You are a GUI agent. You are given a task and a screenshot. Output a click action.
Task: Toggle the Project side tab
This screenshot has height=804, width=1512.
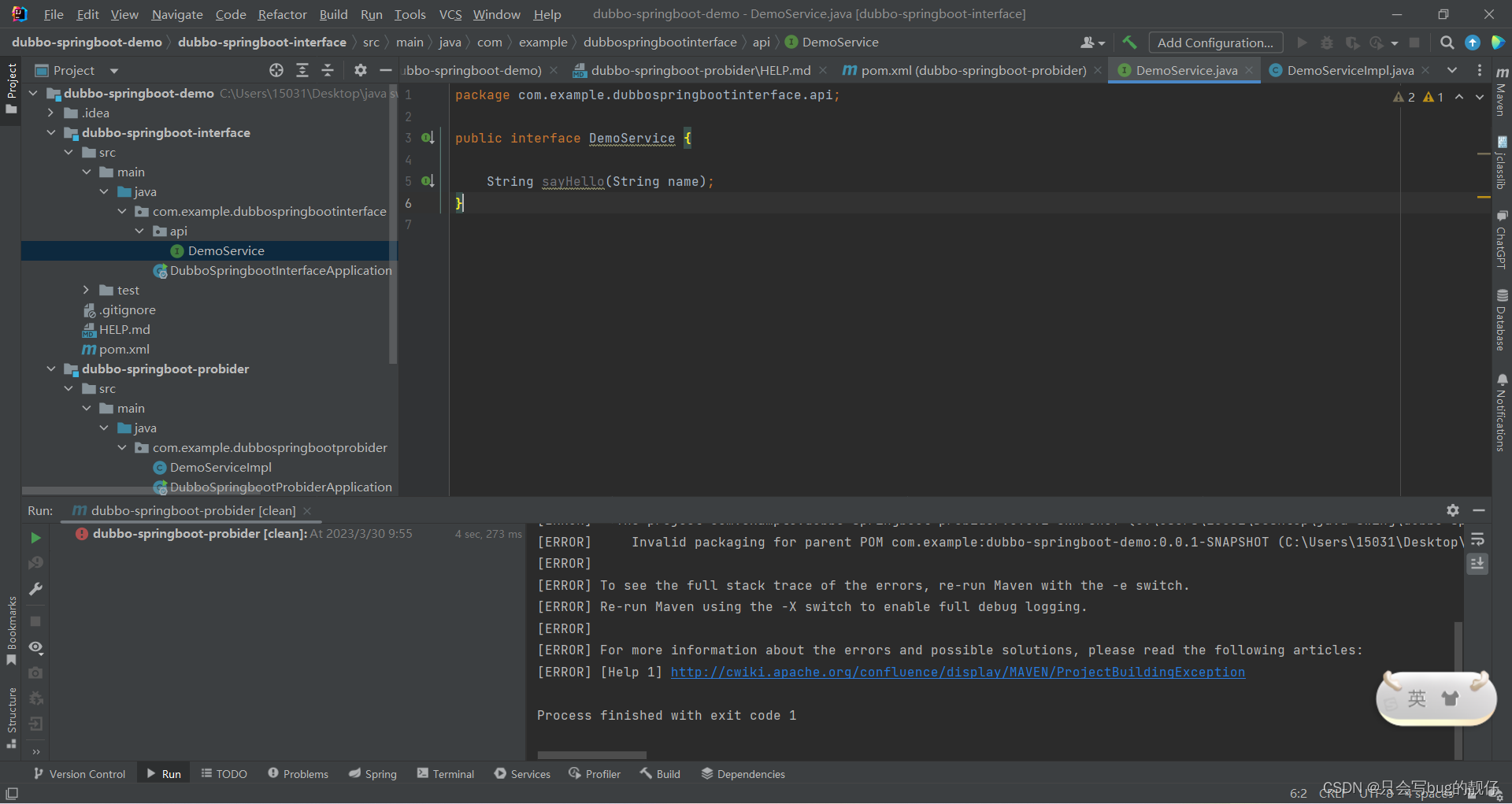[11, 88]
